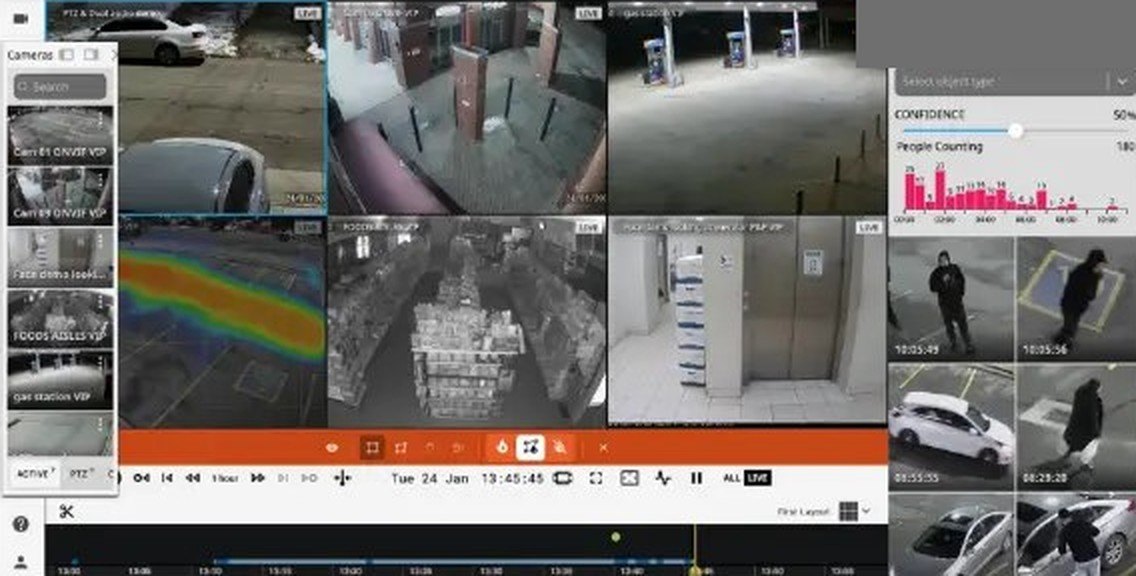Image resolution: width=1136 pixels, height=576 pixels.
Task: Enter fullscreen mode
Action: 596,478
